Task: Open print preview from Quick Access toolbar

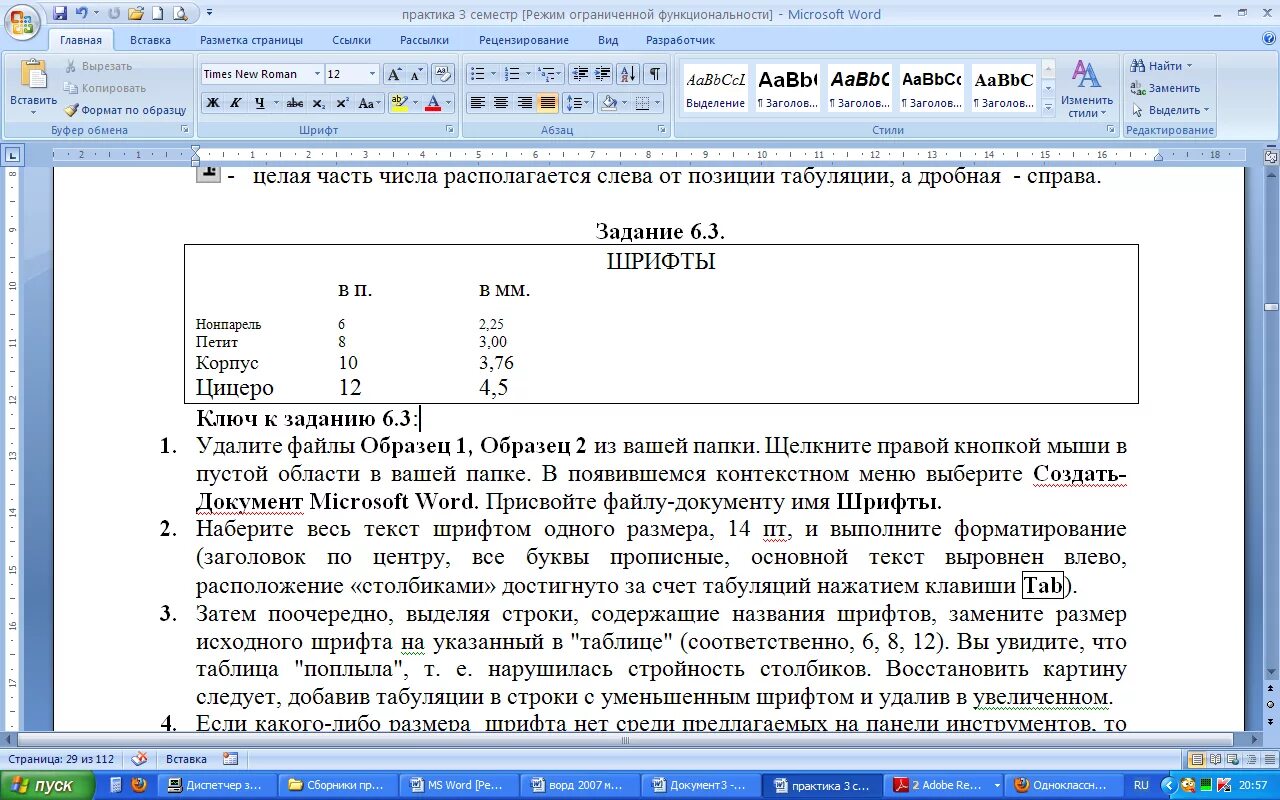Action: click(x=180, y=14)
